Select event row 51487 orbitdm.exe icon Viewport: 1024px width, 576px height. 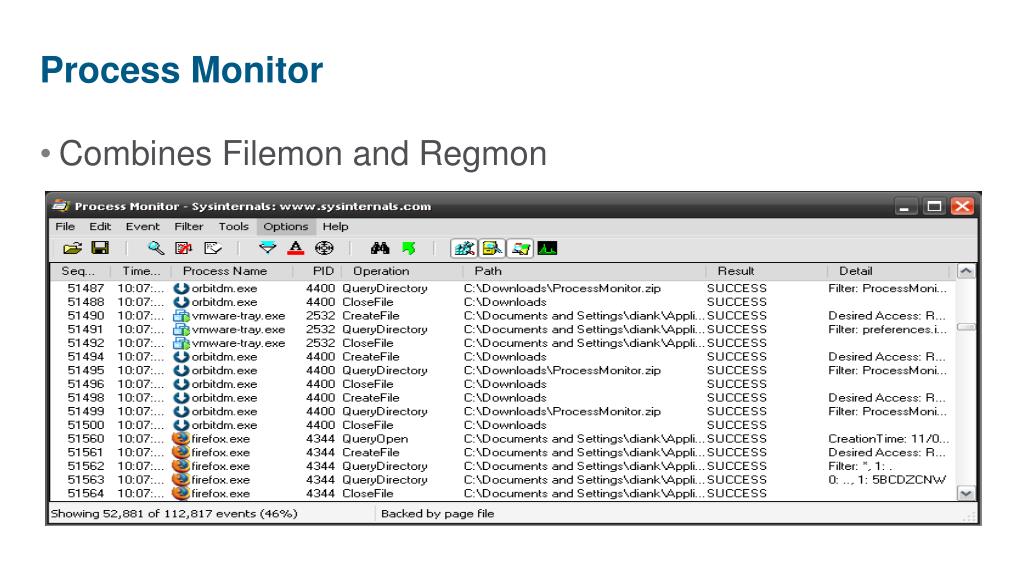click(181, 288)
